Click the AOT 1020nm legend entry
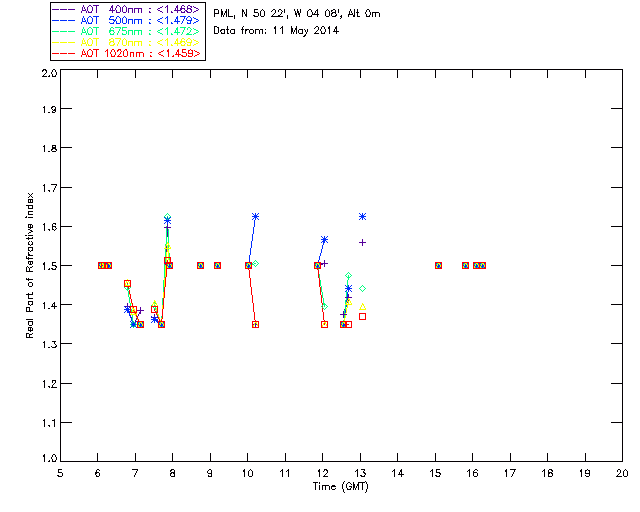The width and height of the screenshot is (640, 512). click(126, 53)
